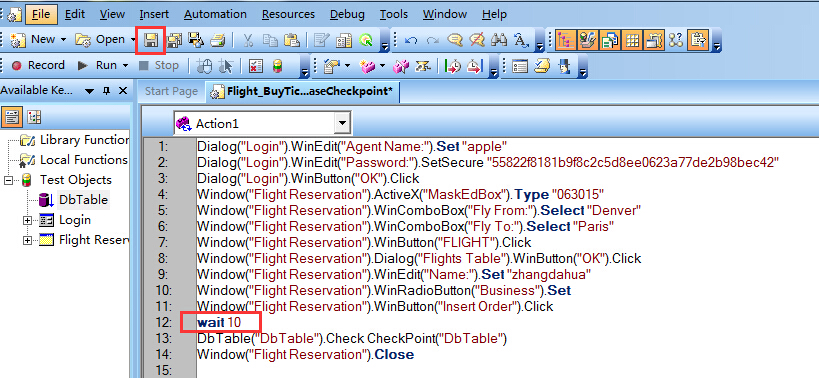Click the Check Syntax scroll icon
Viewport: 819px width, 378px height.
(542, 66)
